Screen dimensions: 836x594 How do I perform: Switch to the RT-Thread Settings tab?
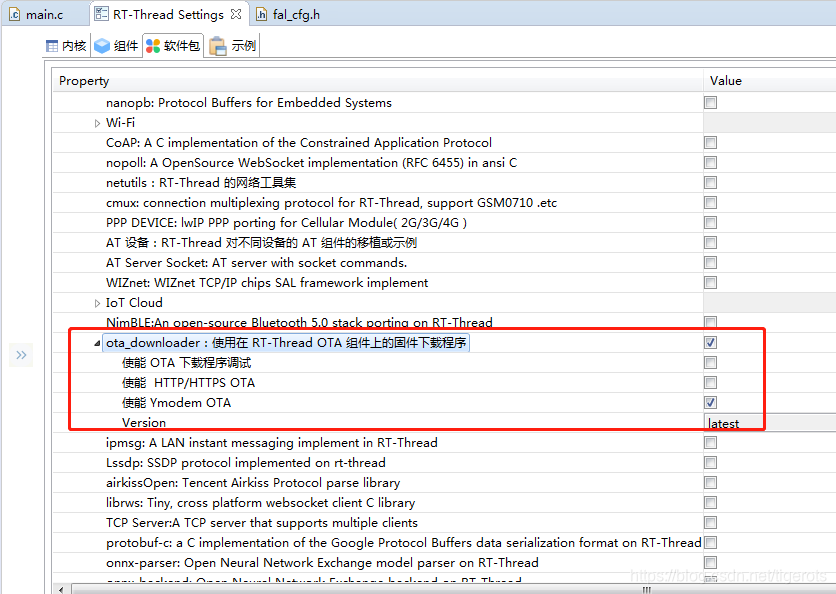tap(168, 14)
